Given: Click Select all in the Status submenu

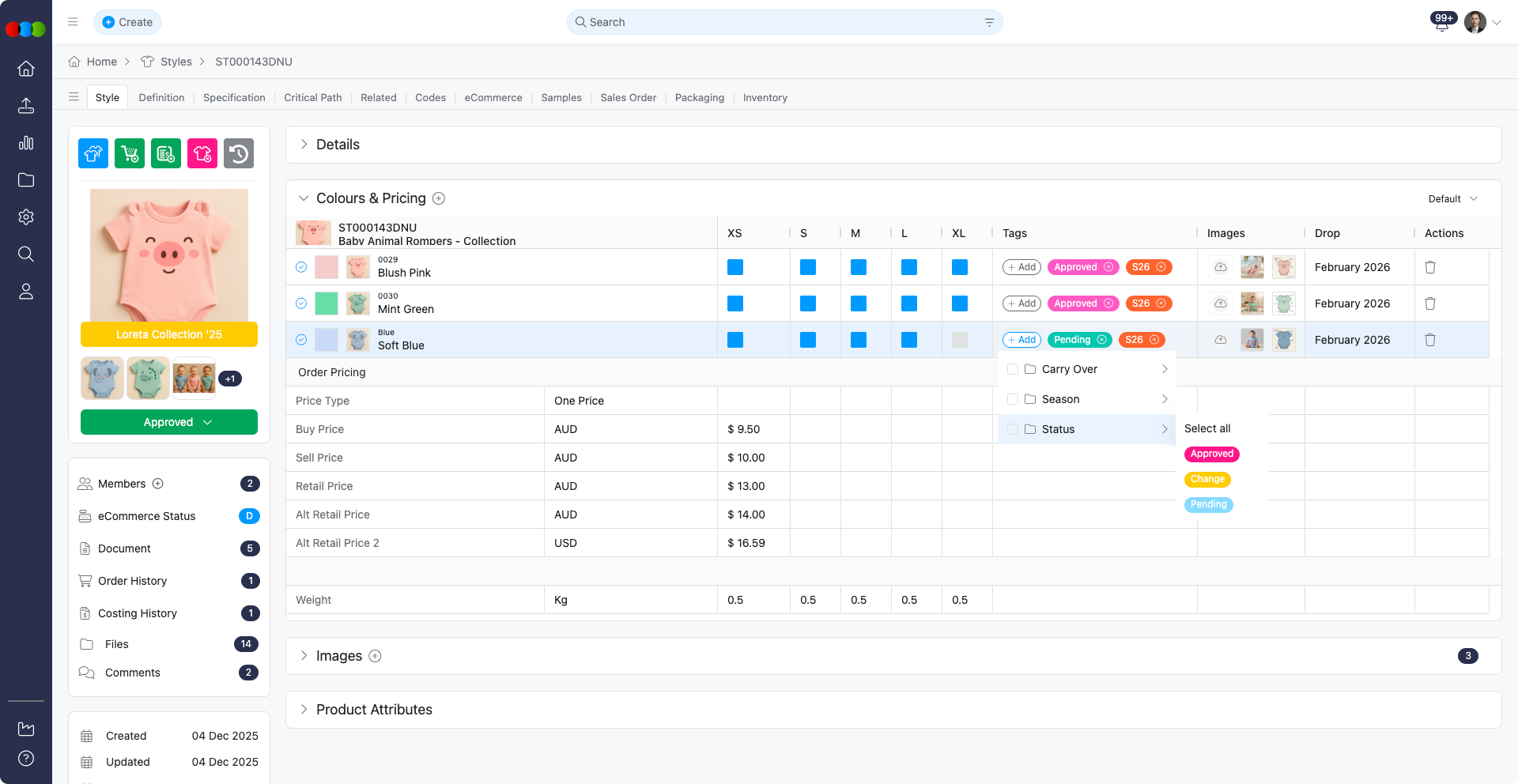Looking at the screenshot, I should pyautogui.click(x=1207, y=428).
